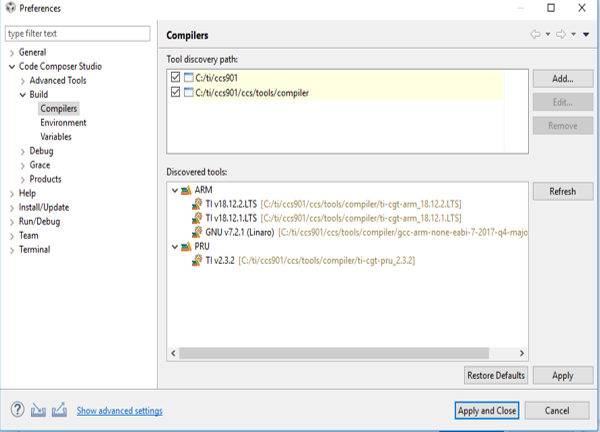
Task: Click the type filter text field
Action: pyautogui.click(x=78, y=33)
